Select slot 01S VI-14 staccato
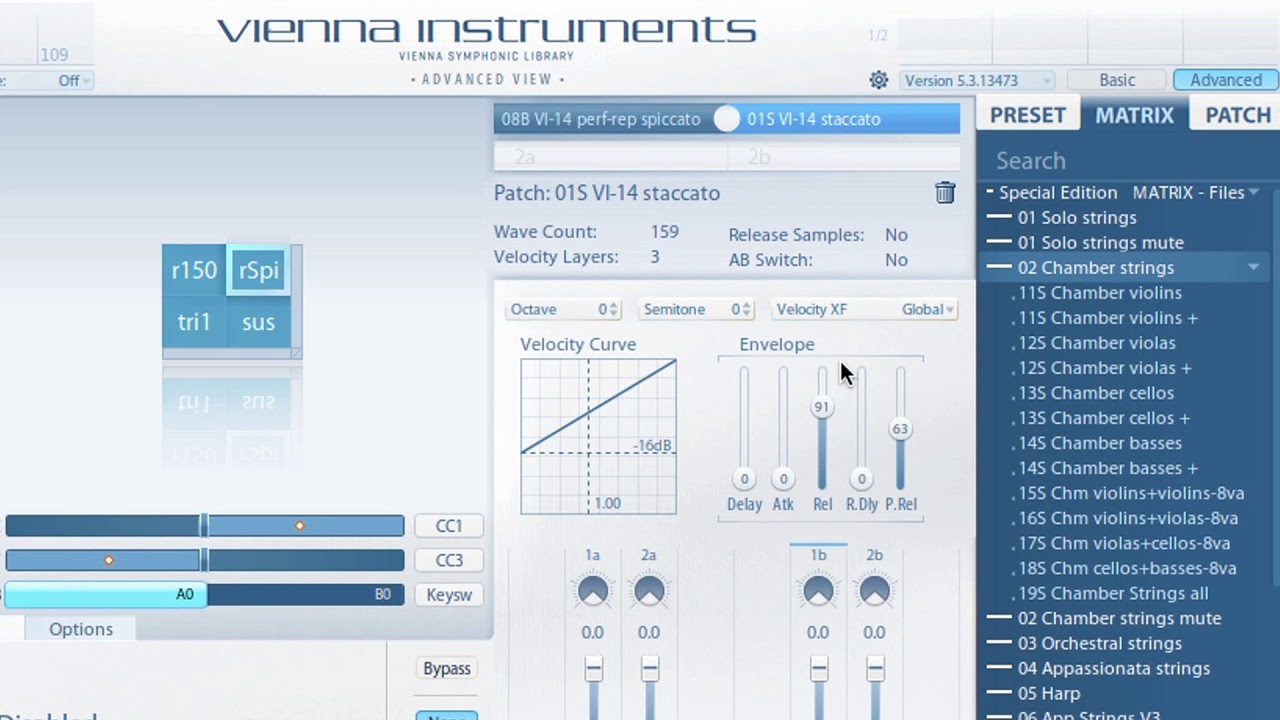The width and height of the screenshot is (1280, 720). pos(850,119)
